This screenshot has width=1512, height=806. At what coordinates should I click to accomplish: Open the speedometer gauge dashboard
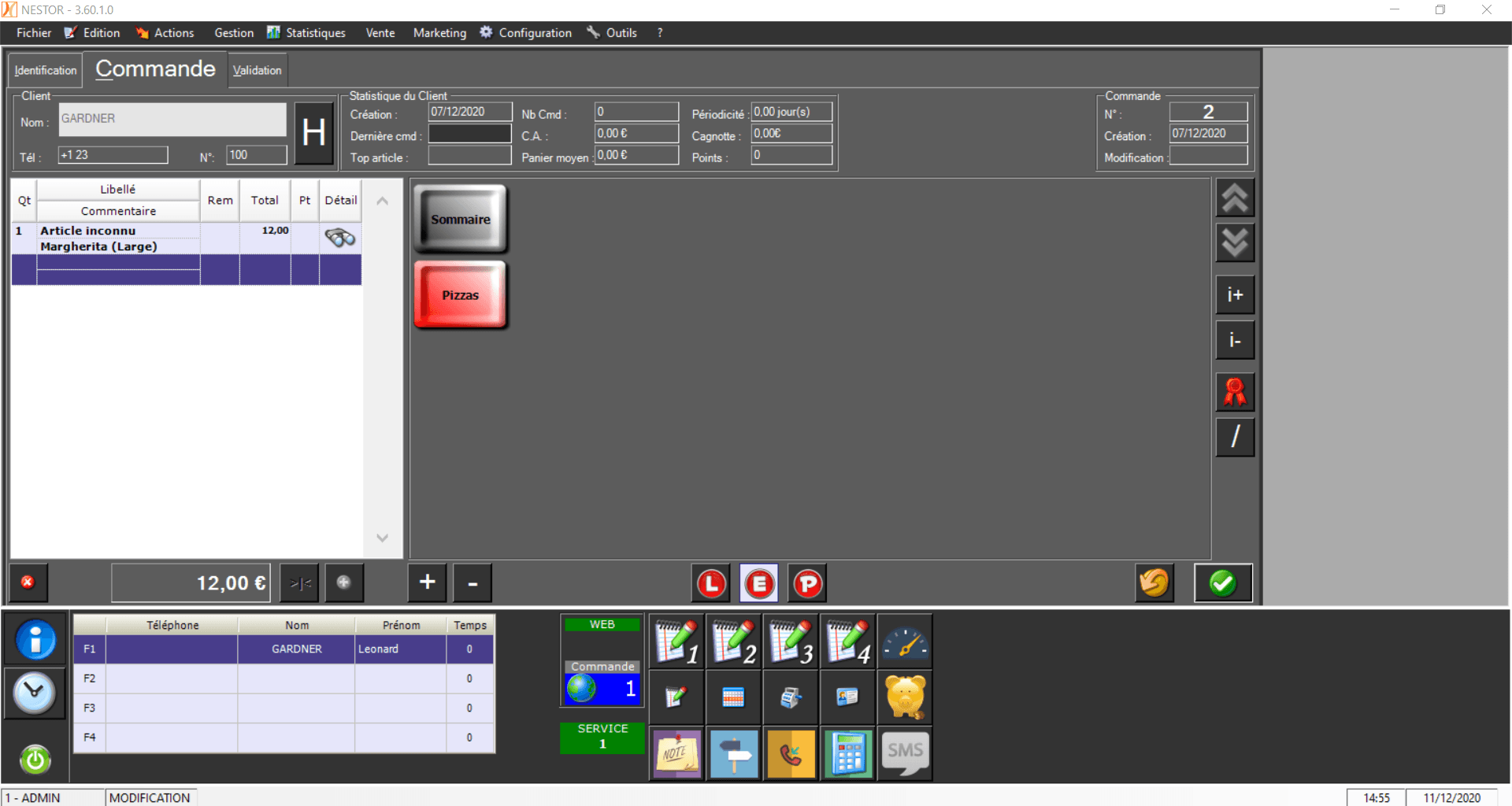905,641
